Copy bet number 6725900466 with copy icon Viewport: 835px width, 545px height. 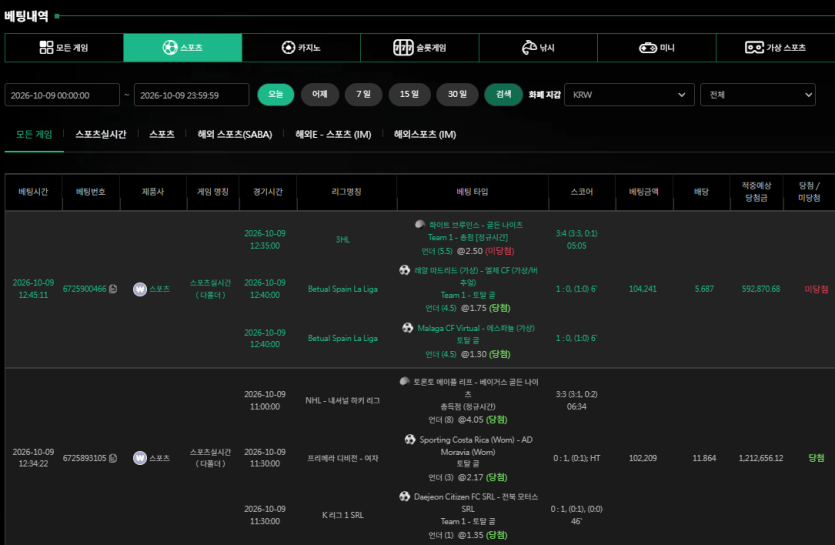(113, 289)
